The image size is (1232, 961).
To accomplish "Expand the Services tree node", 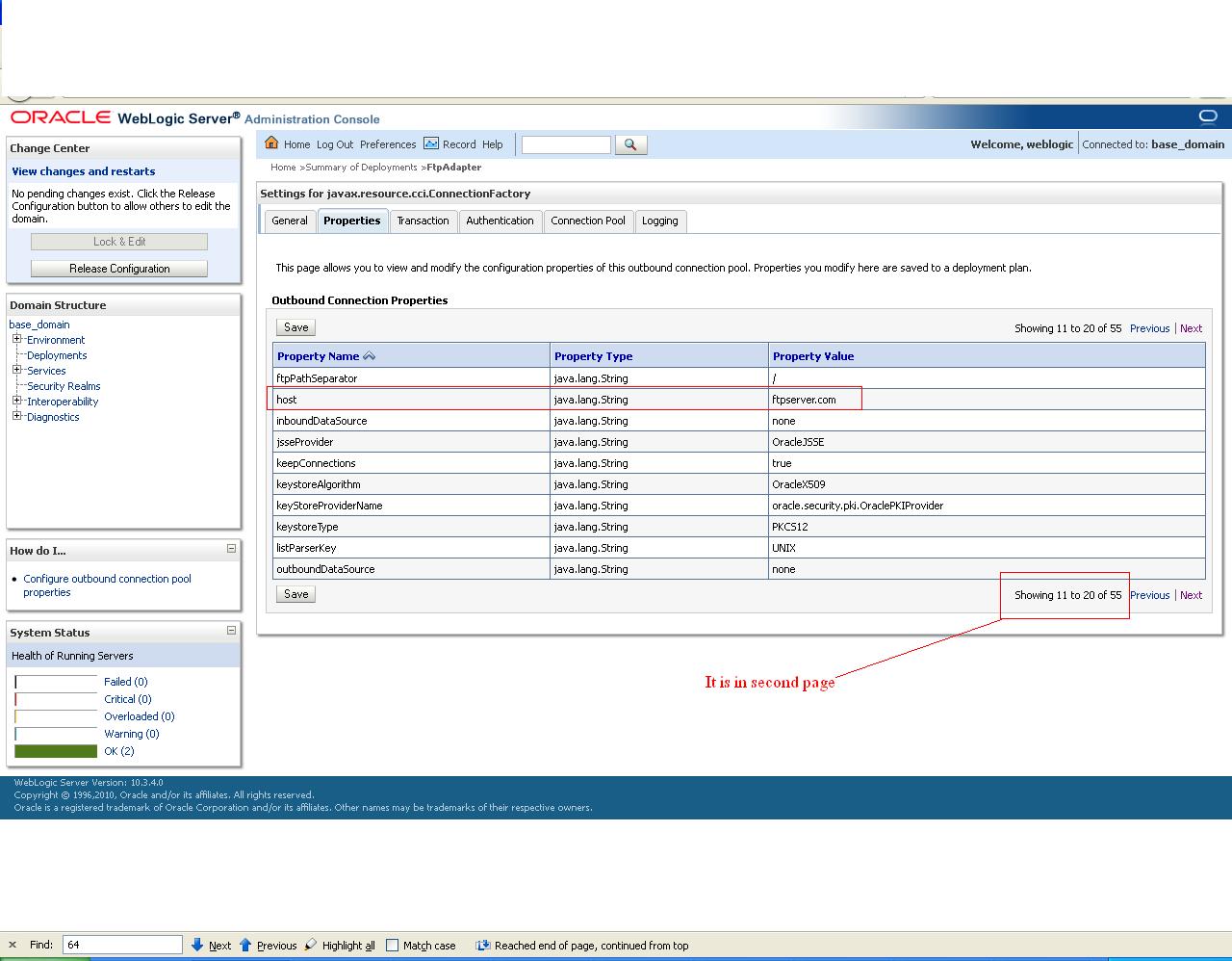I will click(16, 370).
